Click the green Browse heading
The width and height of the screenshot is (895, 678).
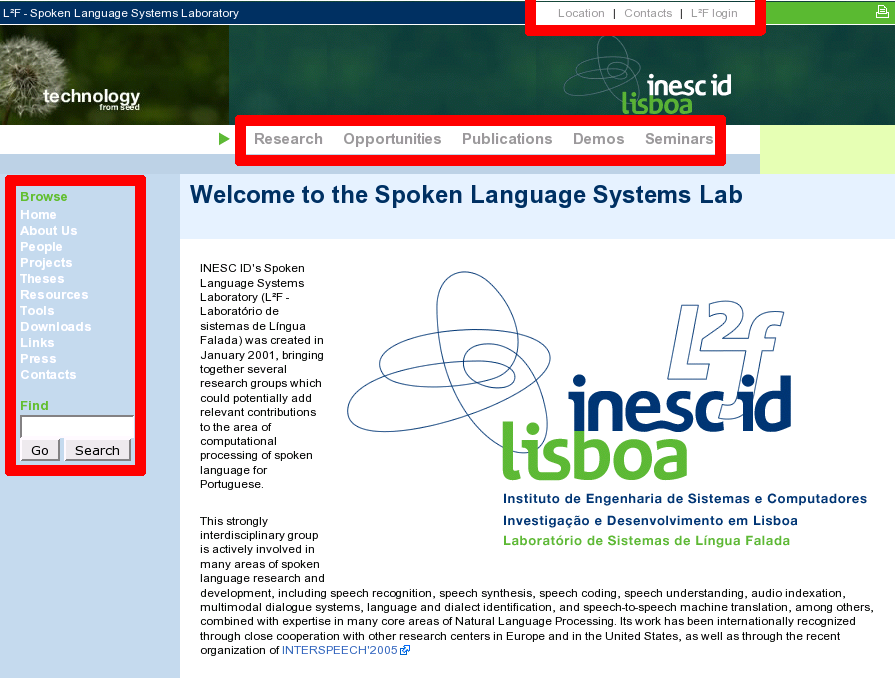[43, 196]
